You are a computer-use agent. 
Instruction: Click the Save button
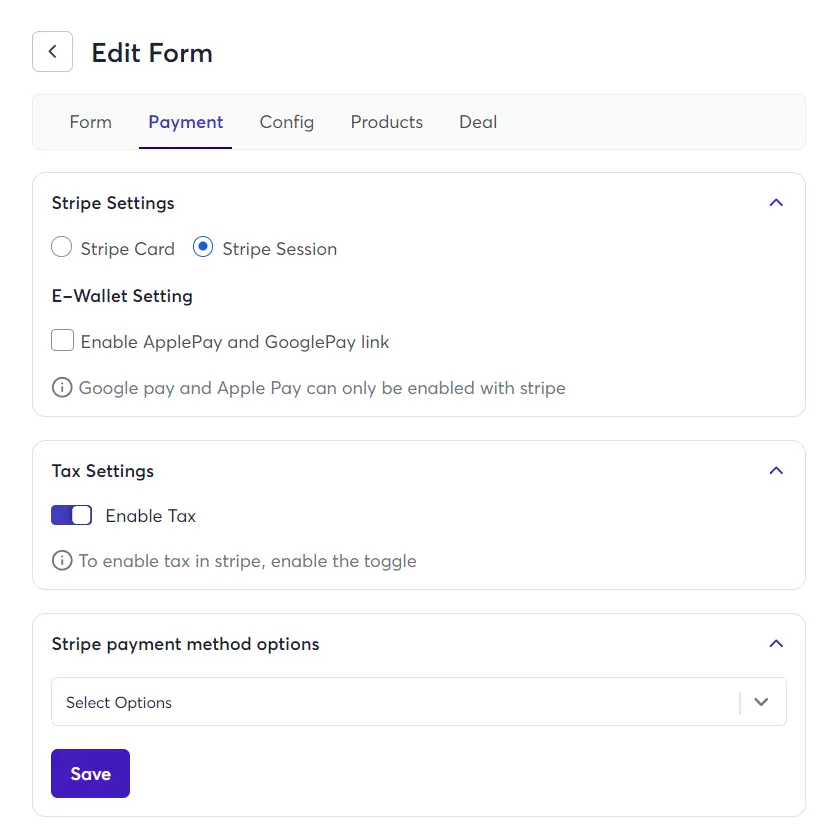coord(90,773)
